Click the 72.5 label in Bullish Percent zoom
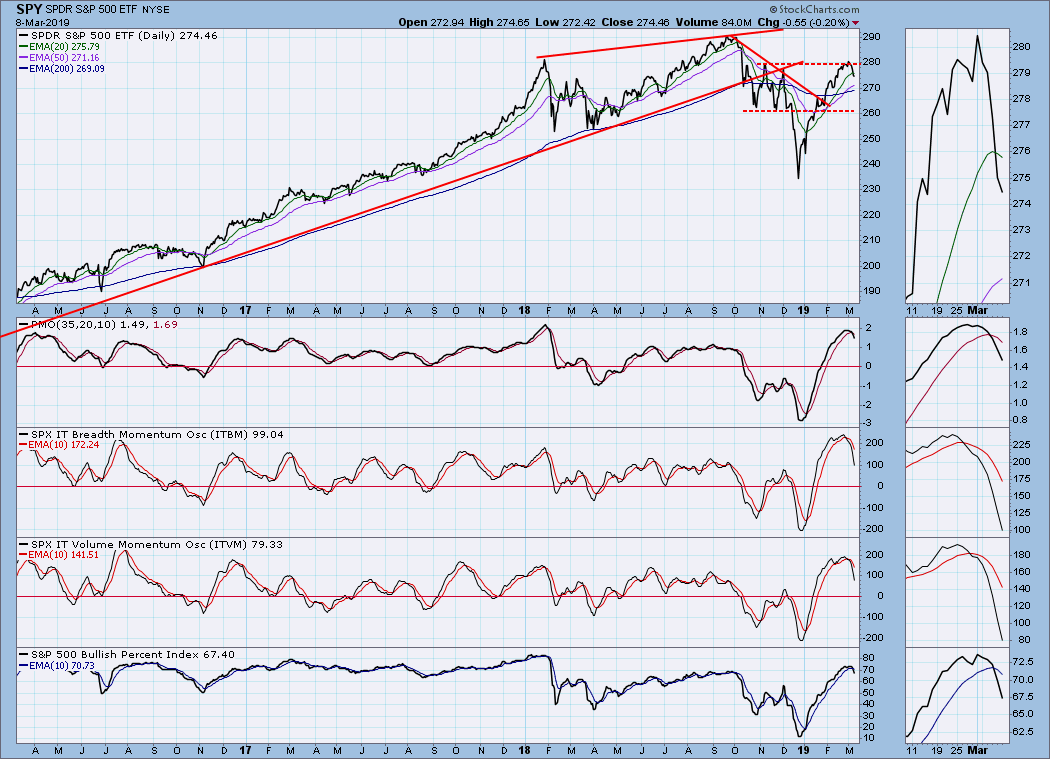Image resolution: width=1050 pixels, height=759 pixels. [1022, 662]
